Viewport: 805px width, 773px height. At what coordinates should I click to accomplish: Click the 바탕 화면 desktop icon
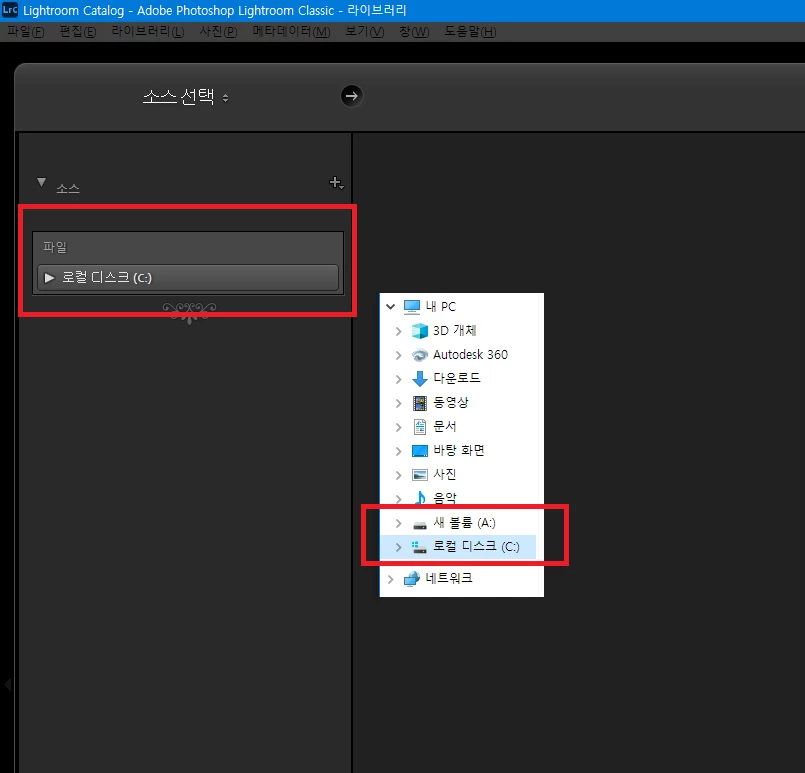pyautogui.click(x=419, y=451)
